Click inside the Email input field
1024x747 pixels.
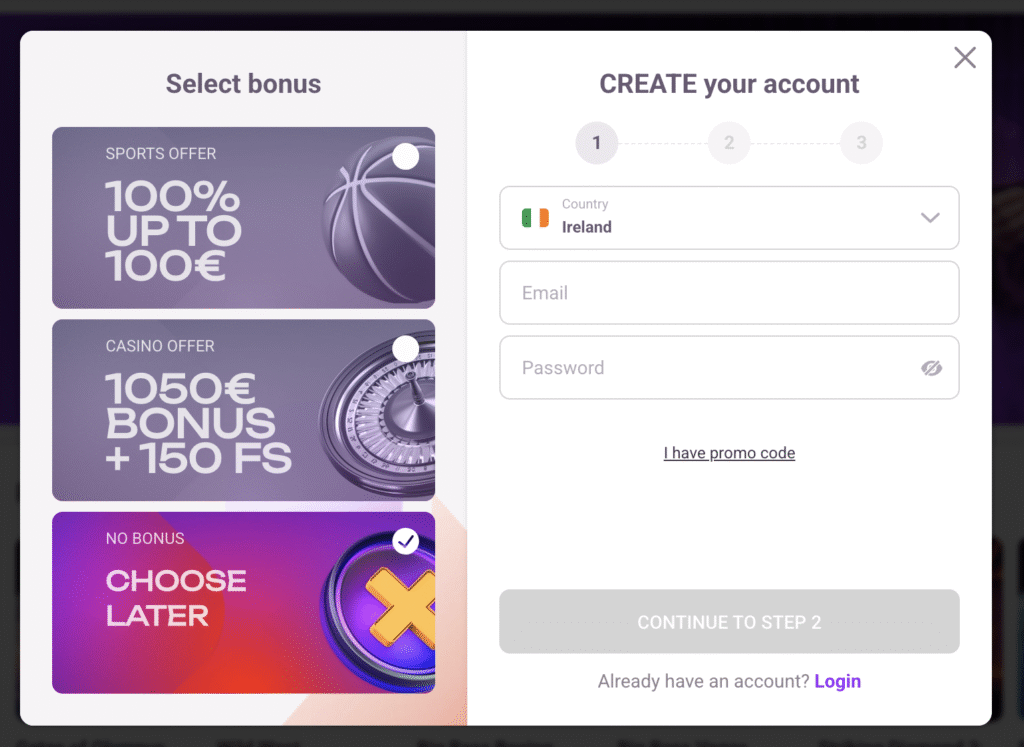pos(729,292)
